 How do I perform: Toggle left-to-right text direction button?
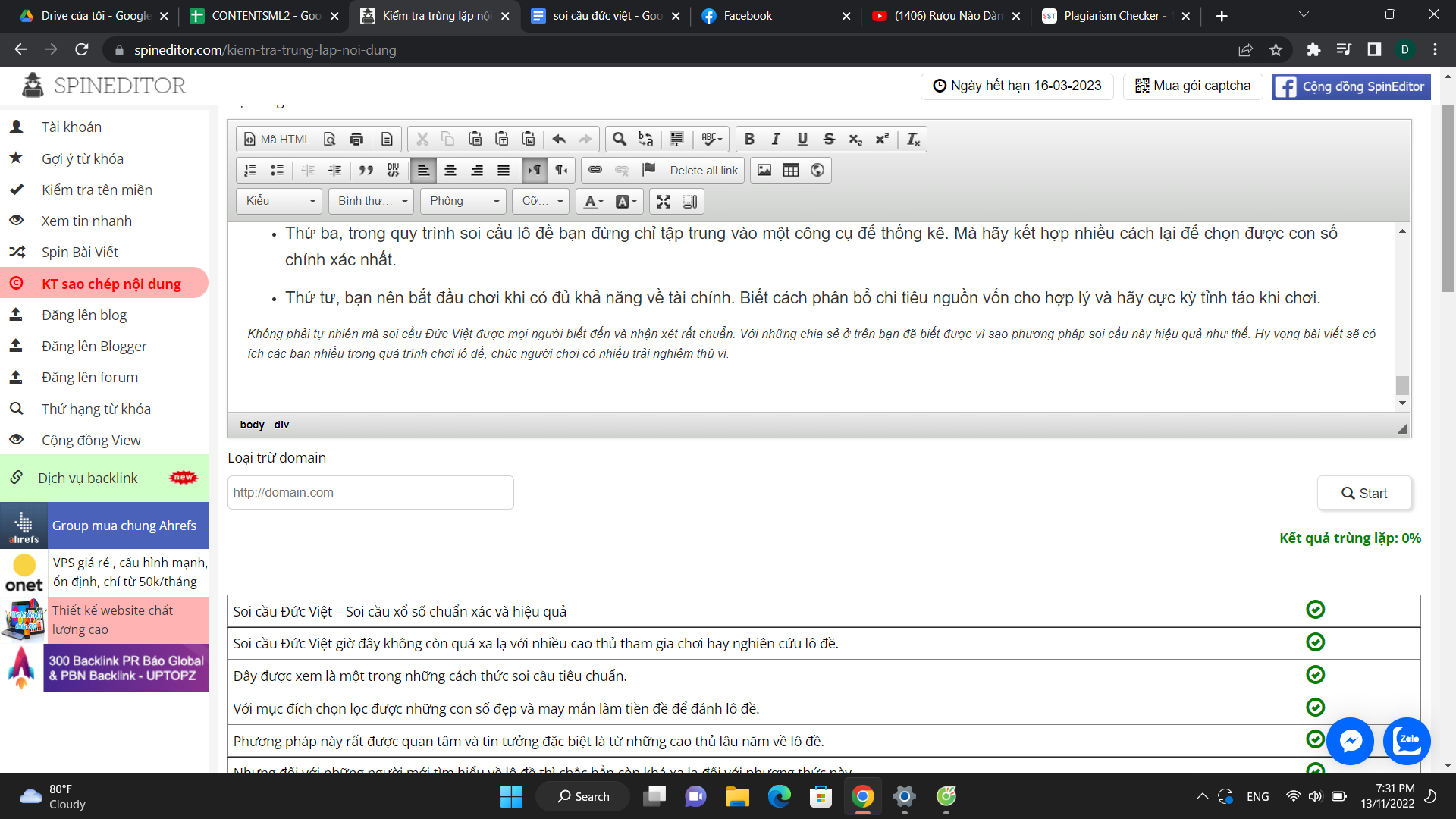(x=535, y=170)
